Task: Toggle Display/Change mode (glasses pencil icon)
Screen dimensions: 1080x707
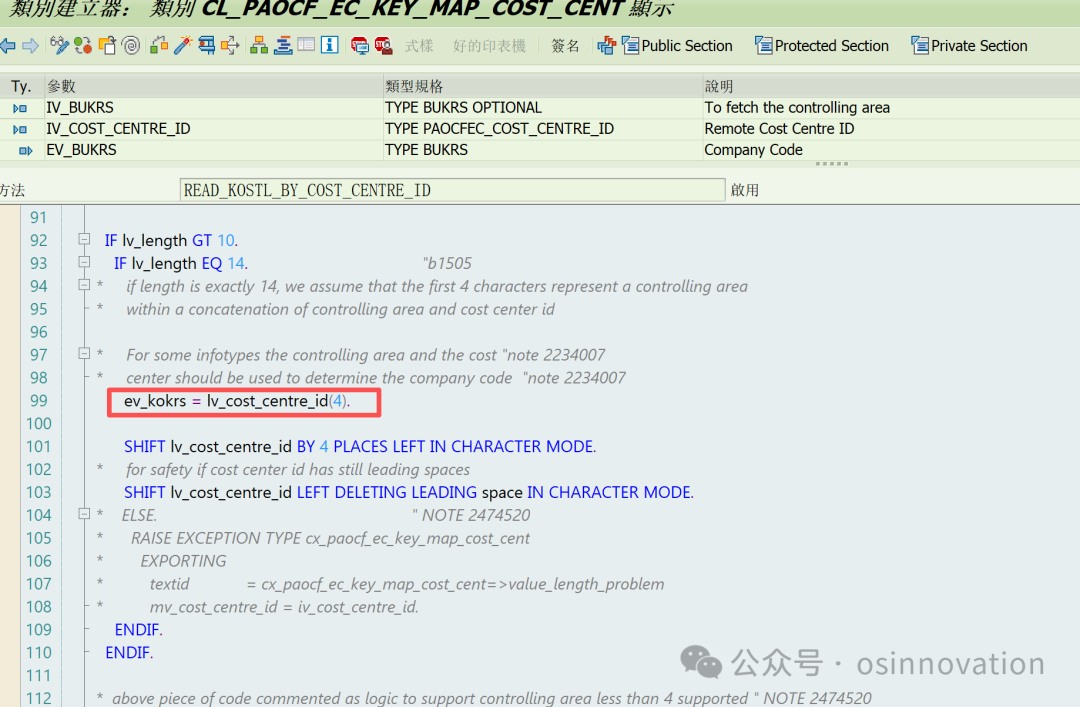Action: [x=59, y=45]
